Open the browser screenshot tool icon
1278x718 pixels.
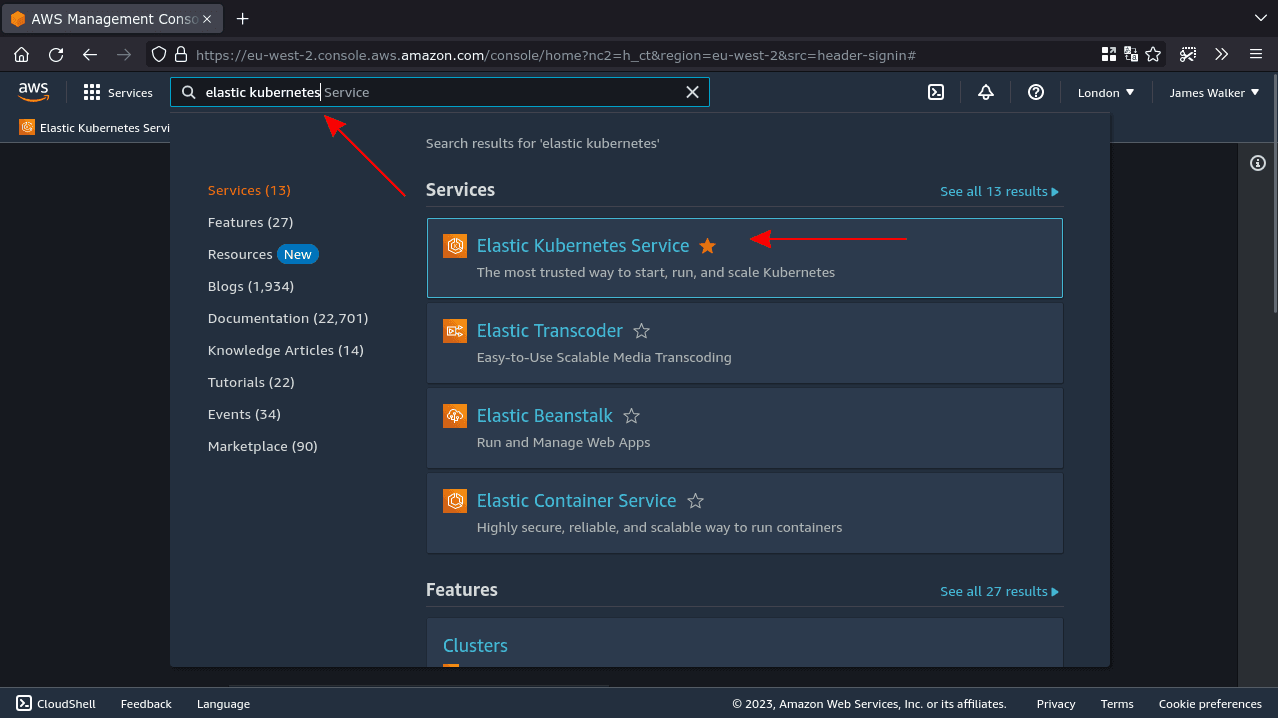1188,54
